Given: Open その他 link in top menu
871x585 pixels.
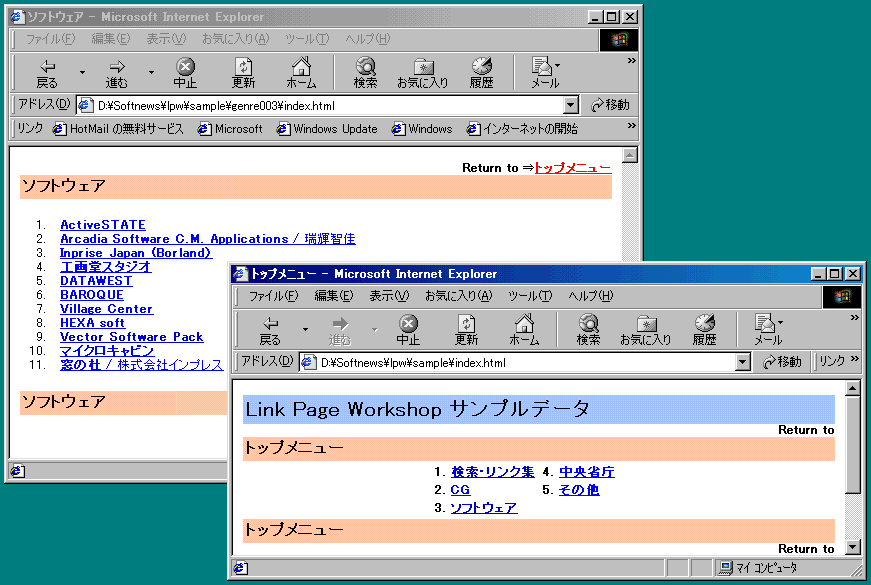Looking at the screenshot, I should coord(579,490).
